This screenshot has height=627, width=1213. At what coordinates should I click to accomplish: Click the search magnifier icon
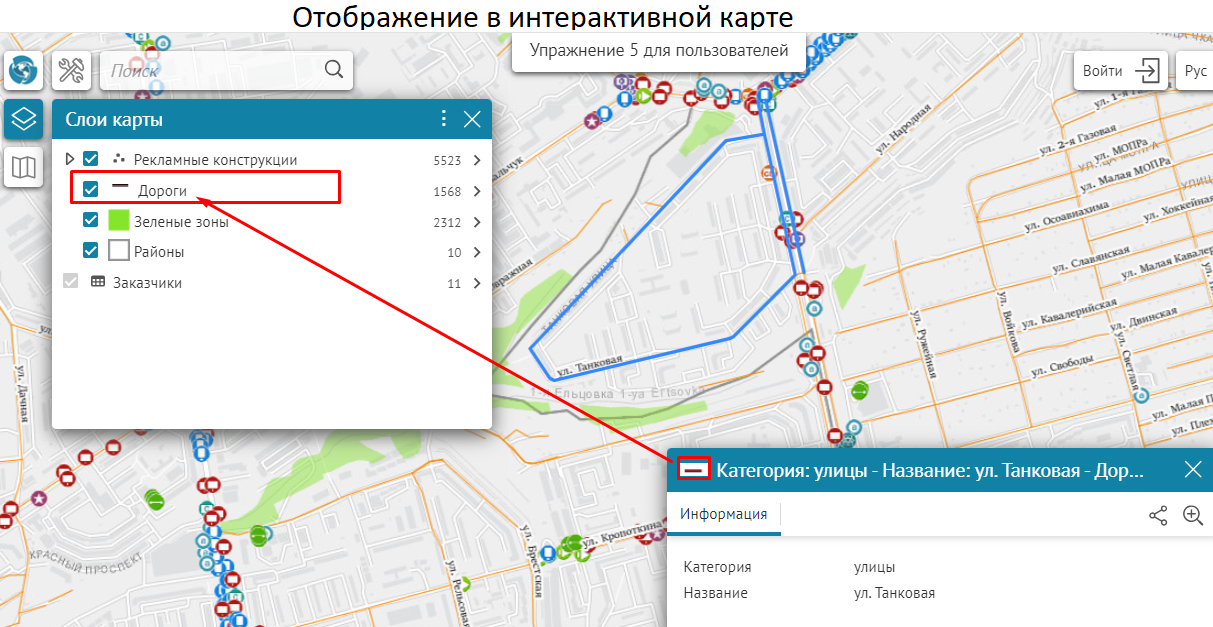[334, 70]
